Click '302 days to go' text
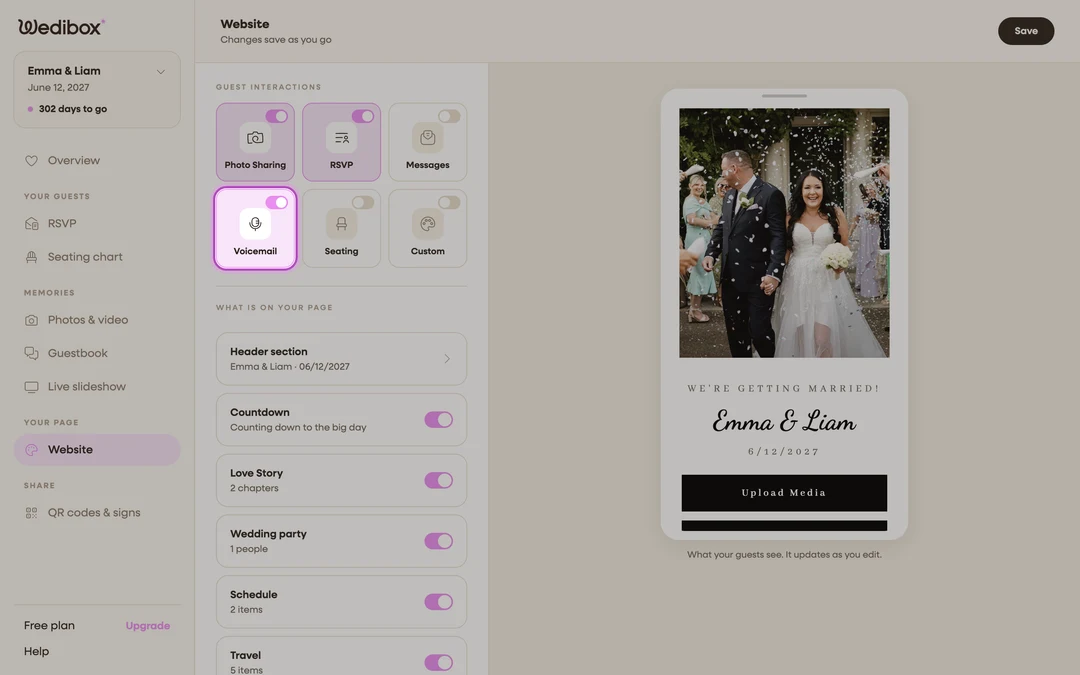 72,109
